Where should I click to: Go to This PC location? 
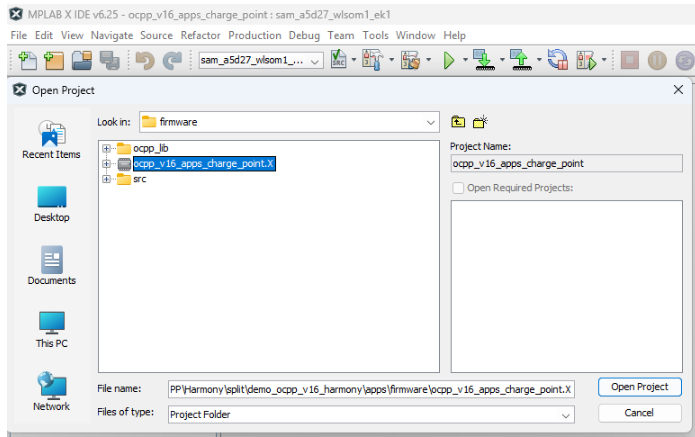(x=51, y=330)
